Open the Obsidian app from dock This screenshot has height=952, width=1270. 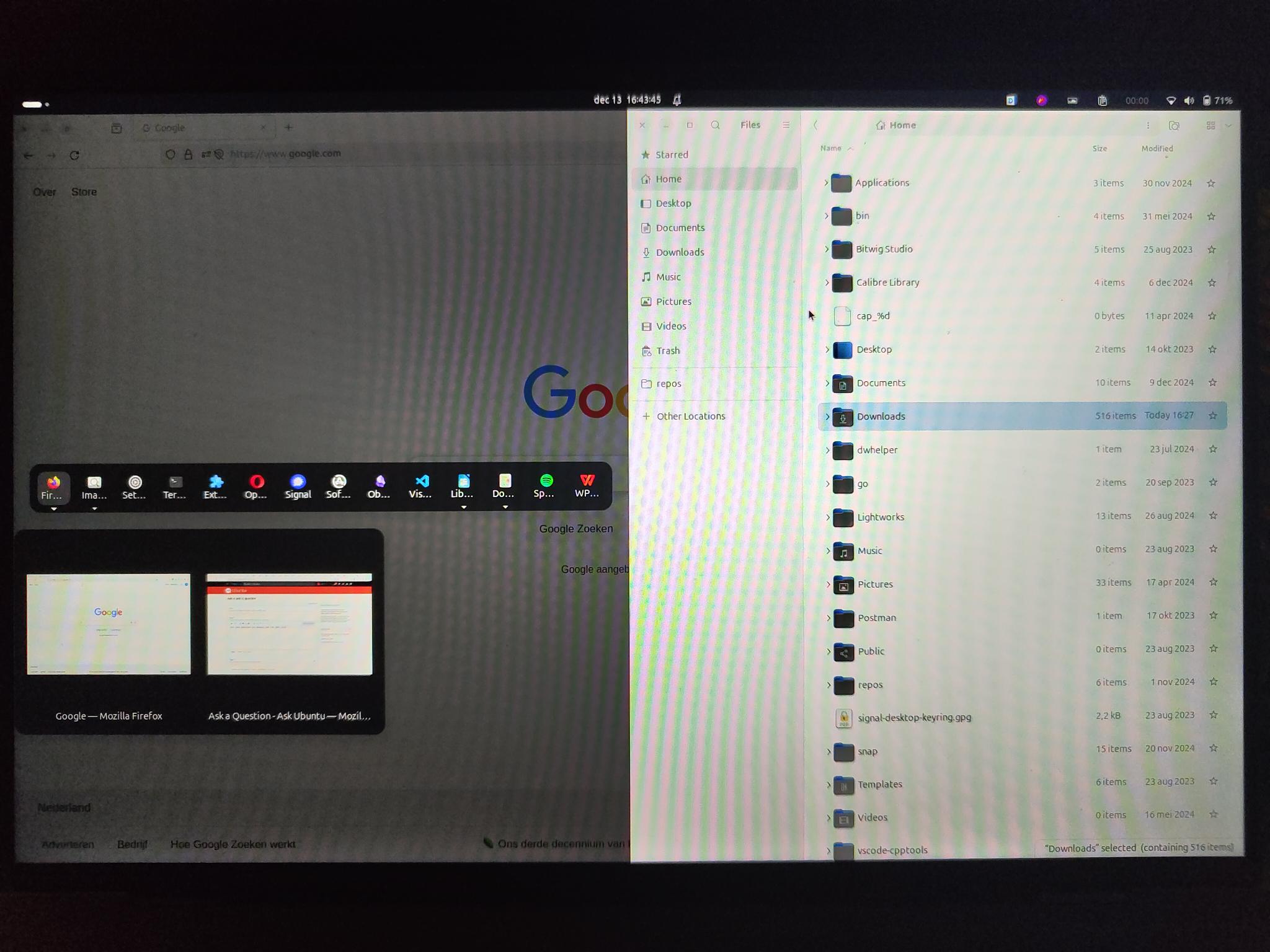pos(378,486)
